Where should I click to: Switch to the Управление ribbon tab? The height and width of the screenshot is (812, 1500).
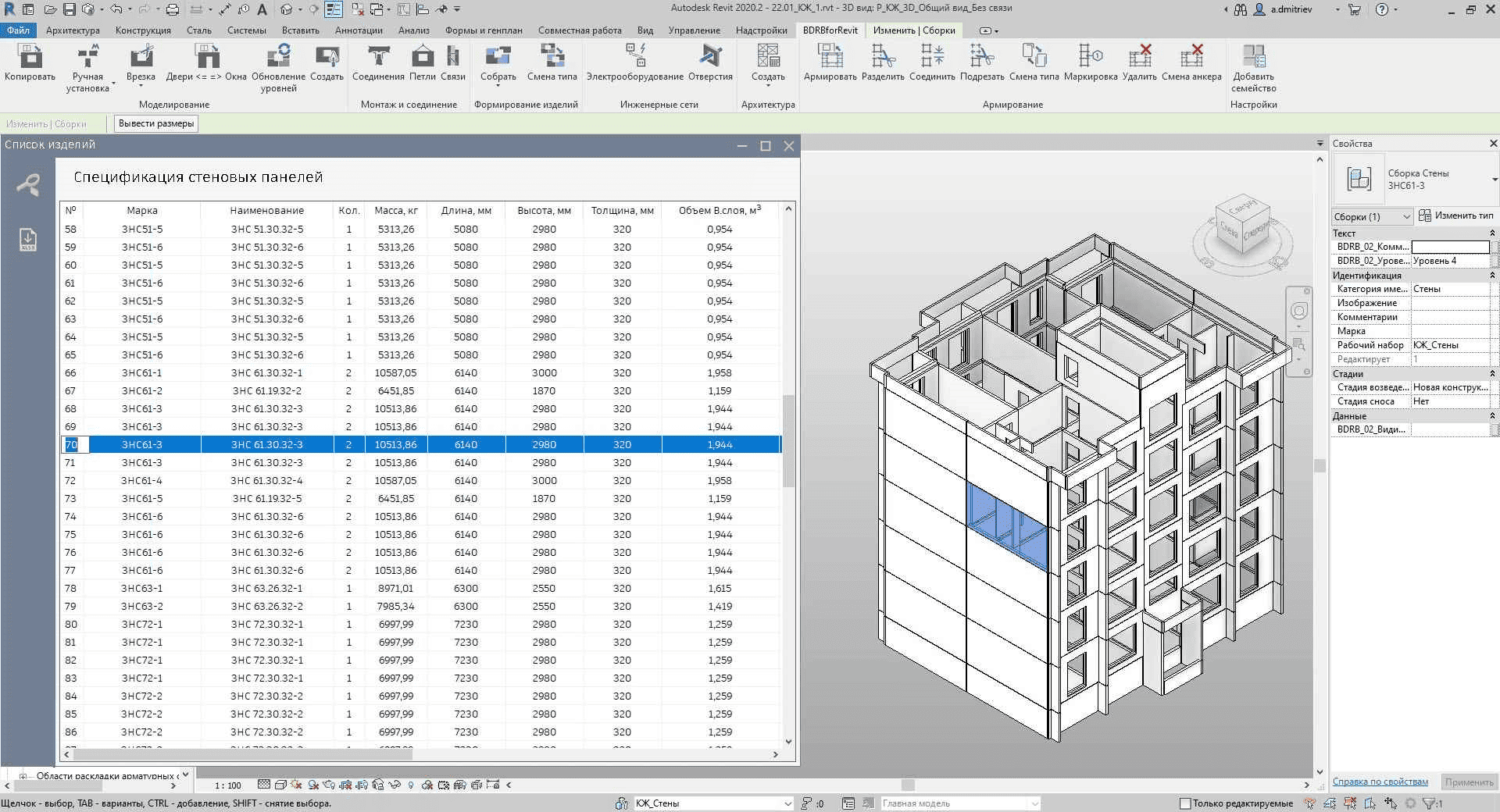[694, 30]
